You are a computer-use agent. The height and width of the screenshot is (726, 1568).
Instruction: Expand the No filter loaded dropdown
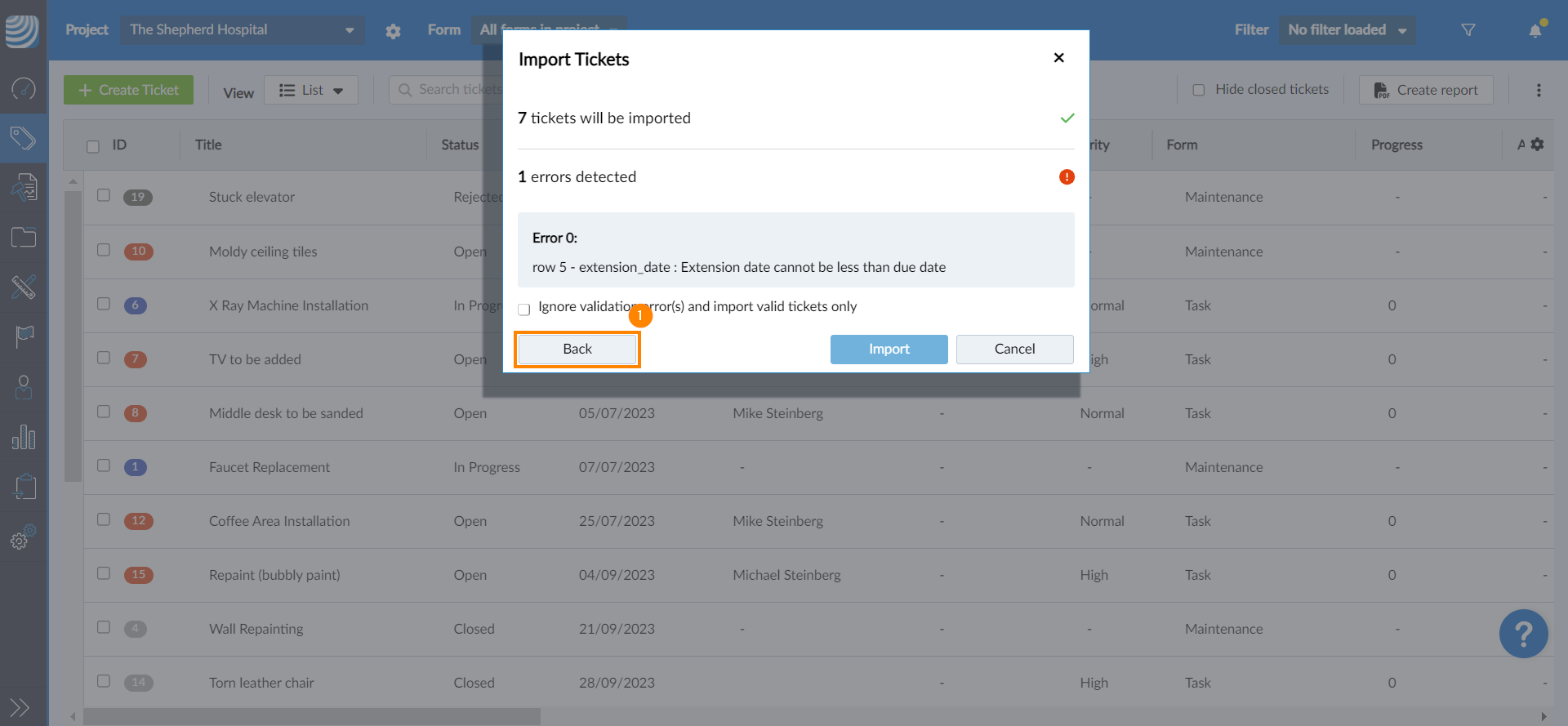tap(1347, 30)
